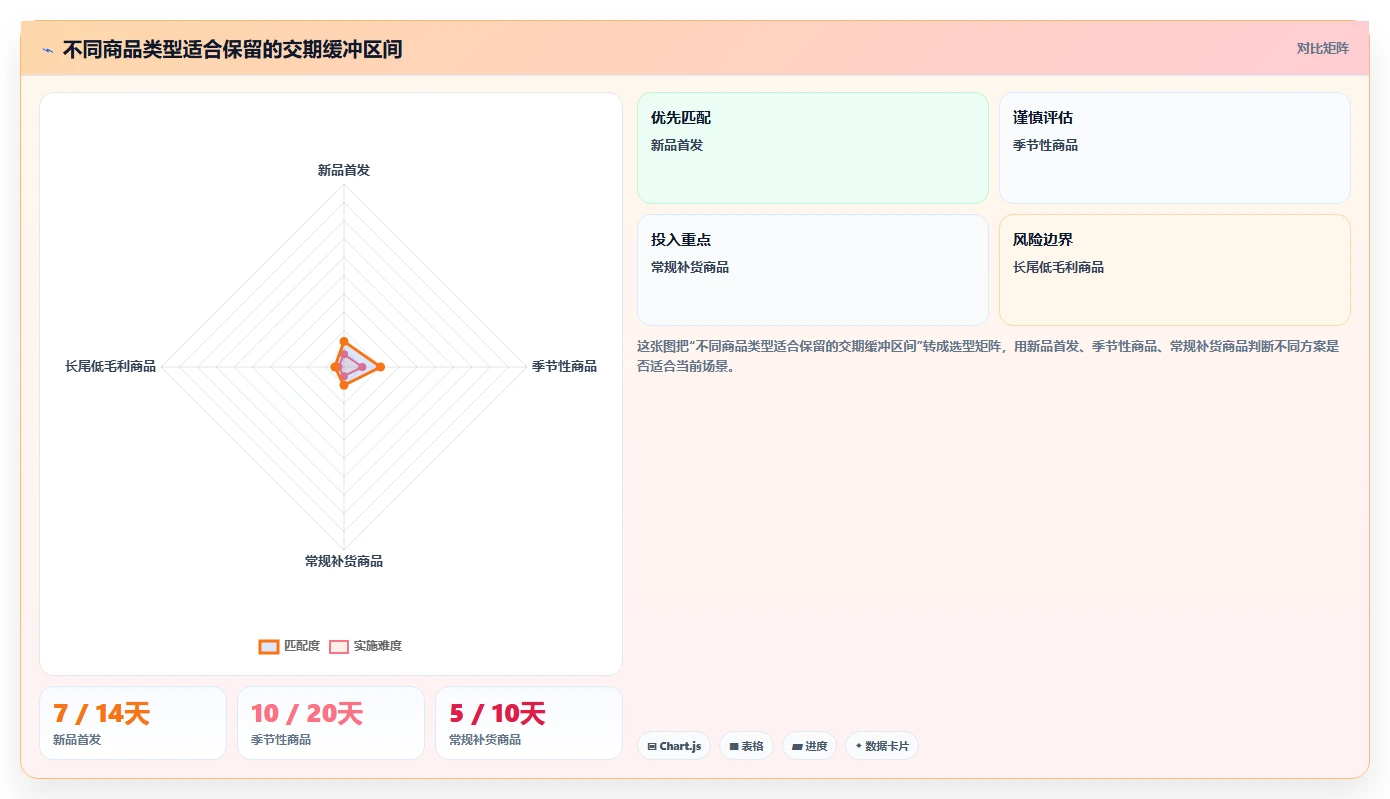Click the panel title 不同商品类型适合保留的交期缓冲区间

(x=232, y=49)
